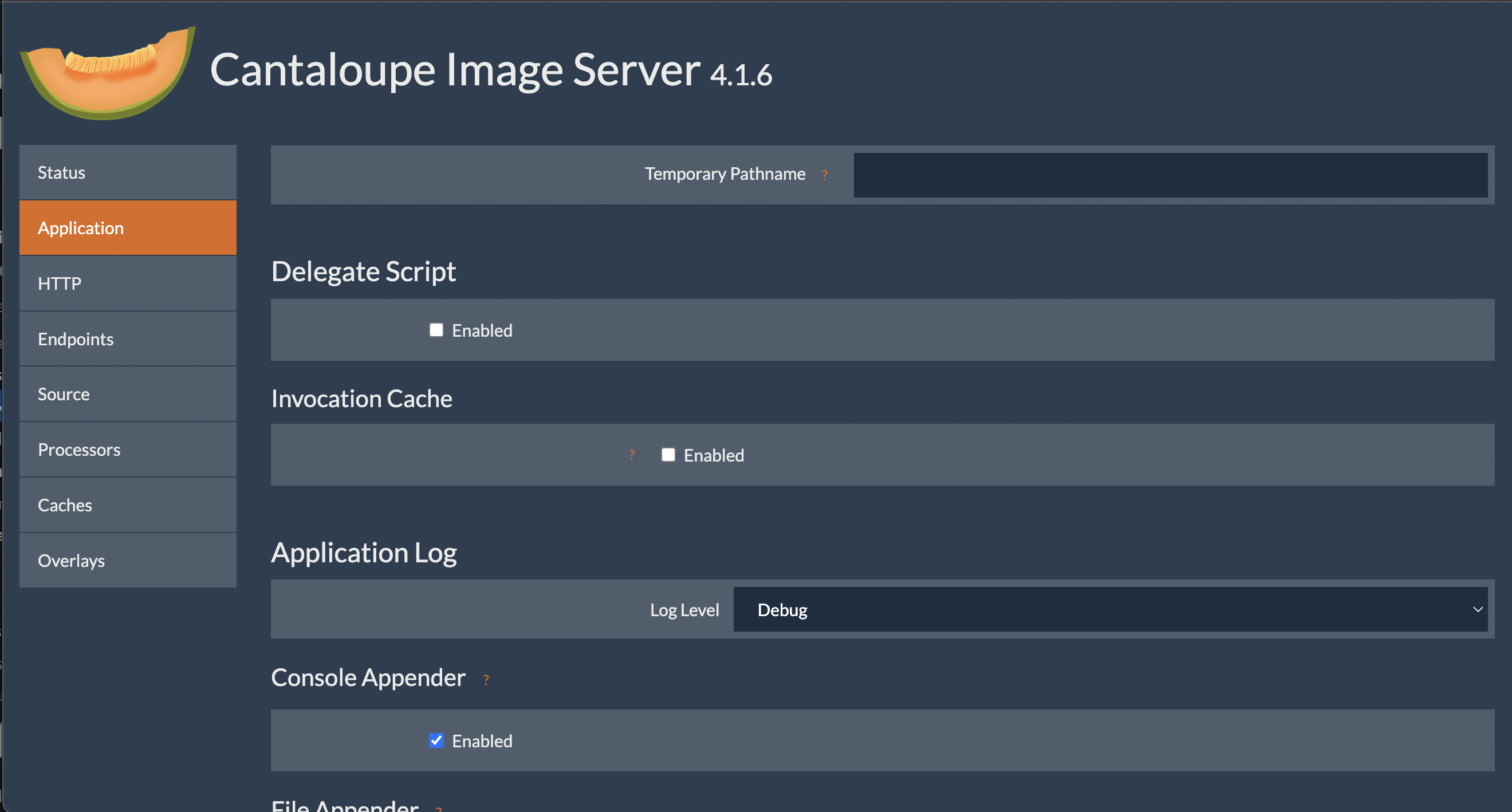Switch to the Status tab
Viewport: 1512px width, 812px height.
coord(128,172)
